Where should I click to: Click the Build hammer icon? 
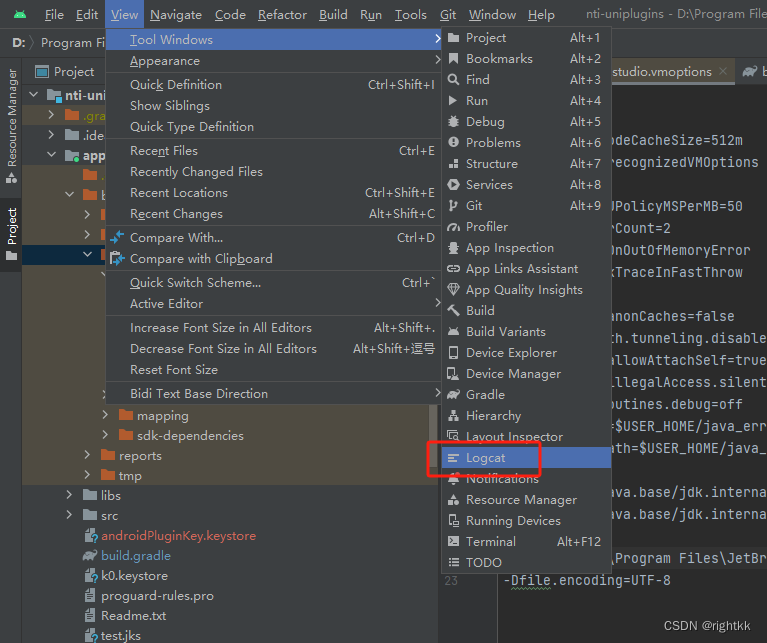coord(453,310)
